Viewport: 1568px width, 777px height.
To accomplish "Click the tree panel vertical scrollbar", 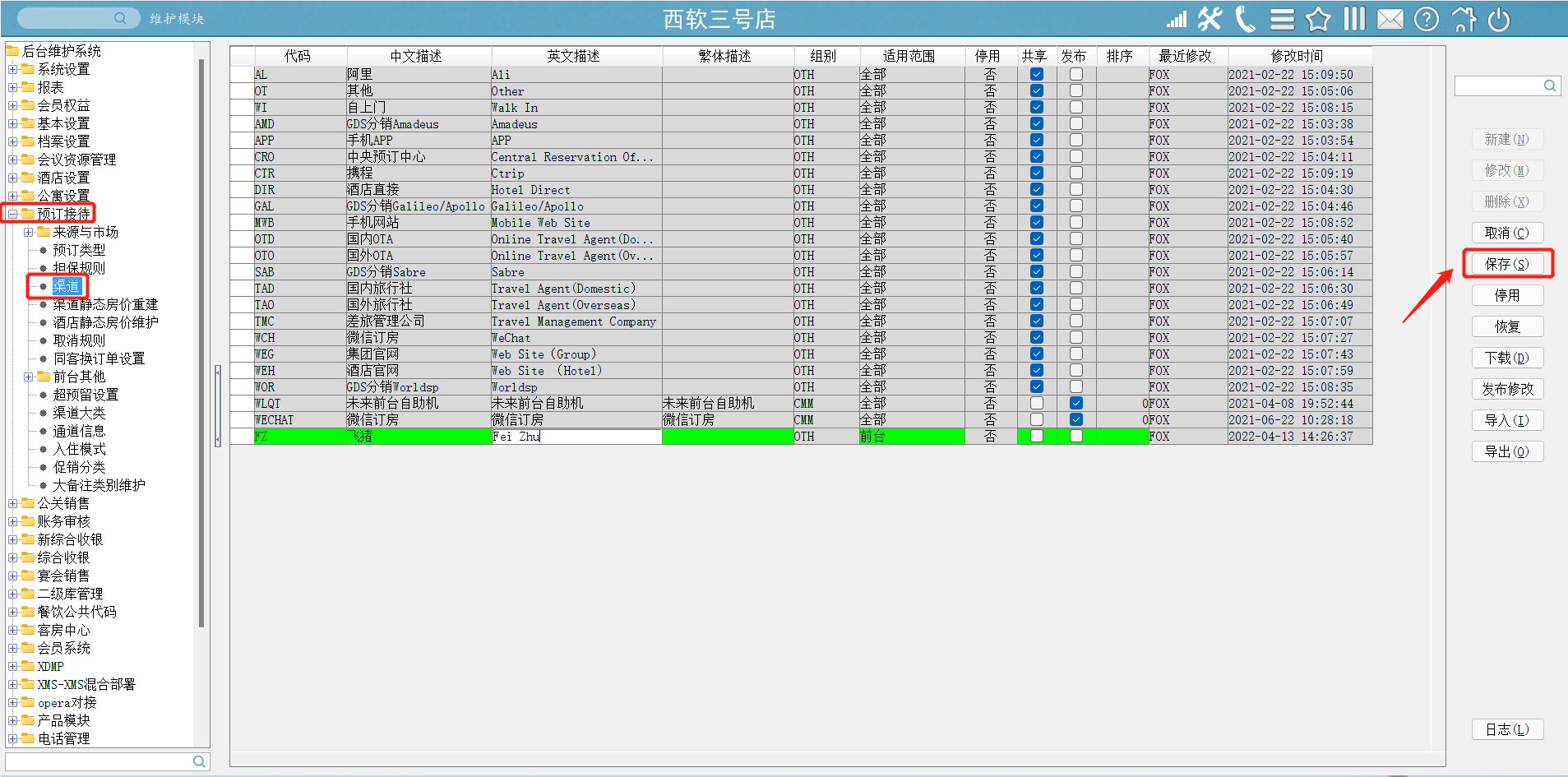I will (201, 343).
